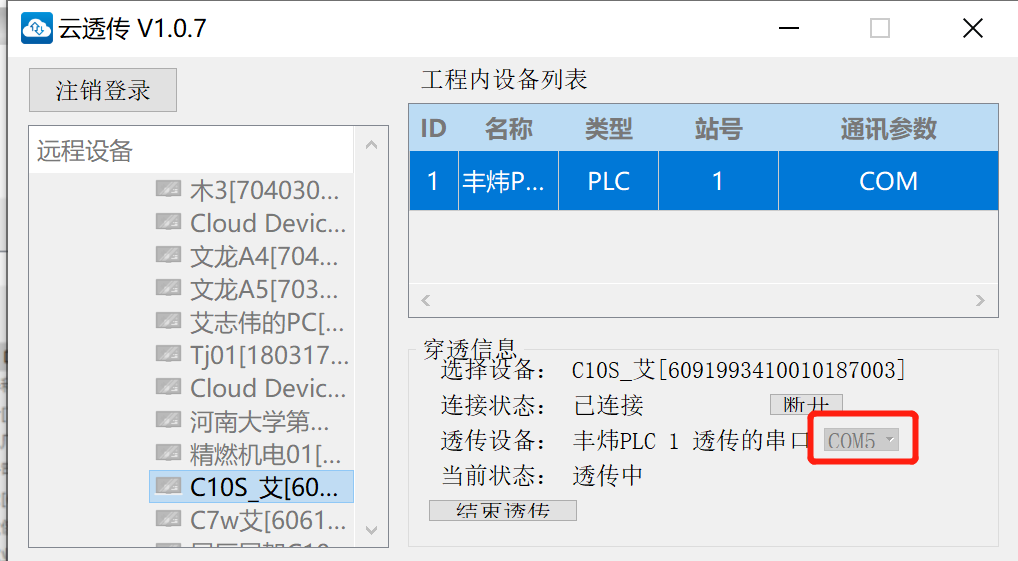1018x561 pixels.
Task: Click device icon beside 文龙A5[703...
Action: pos(168,288)
